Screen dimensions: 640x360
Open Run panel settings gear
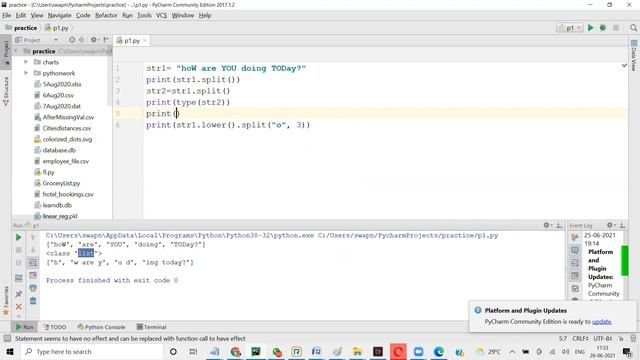pyautogui.click(x=547, y=225)
